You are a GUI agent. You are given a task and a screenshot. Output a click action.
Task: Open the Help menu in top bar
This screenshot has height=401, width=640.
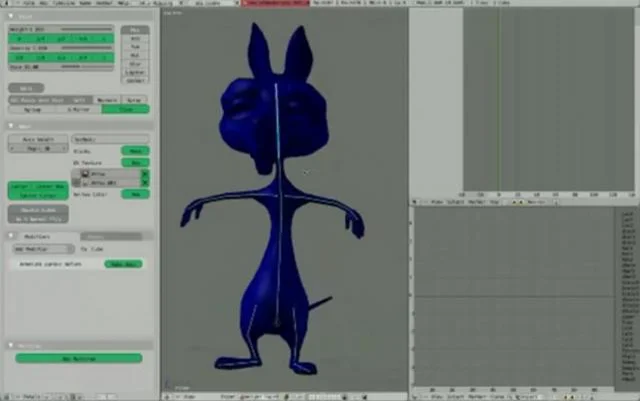pos(123,3)
